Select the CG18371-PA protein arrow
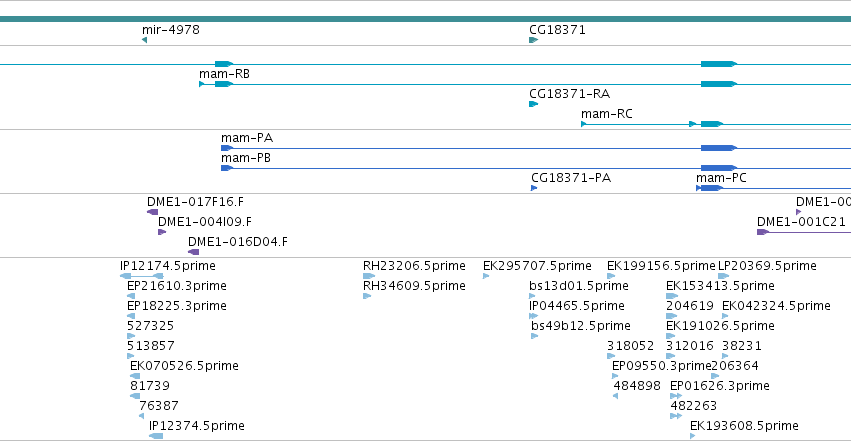Viewport: 851px width, 441px height. pos(534,188)
